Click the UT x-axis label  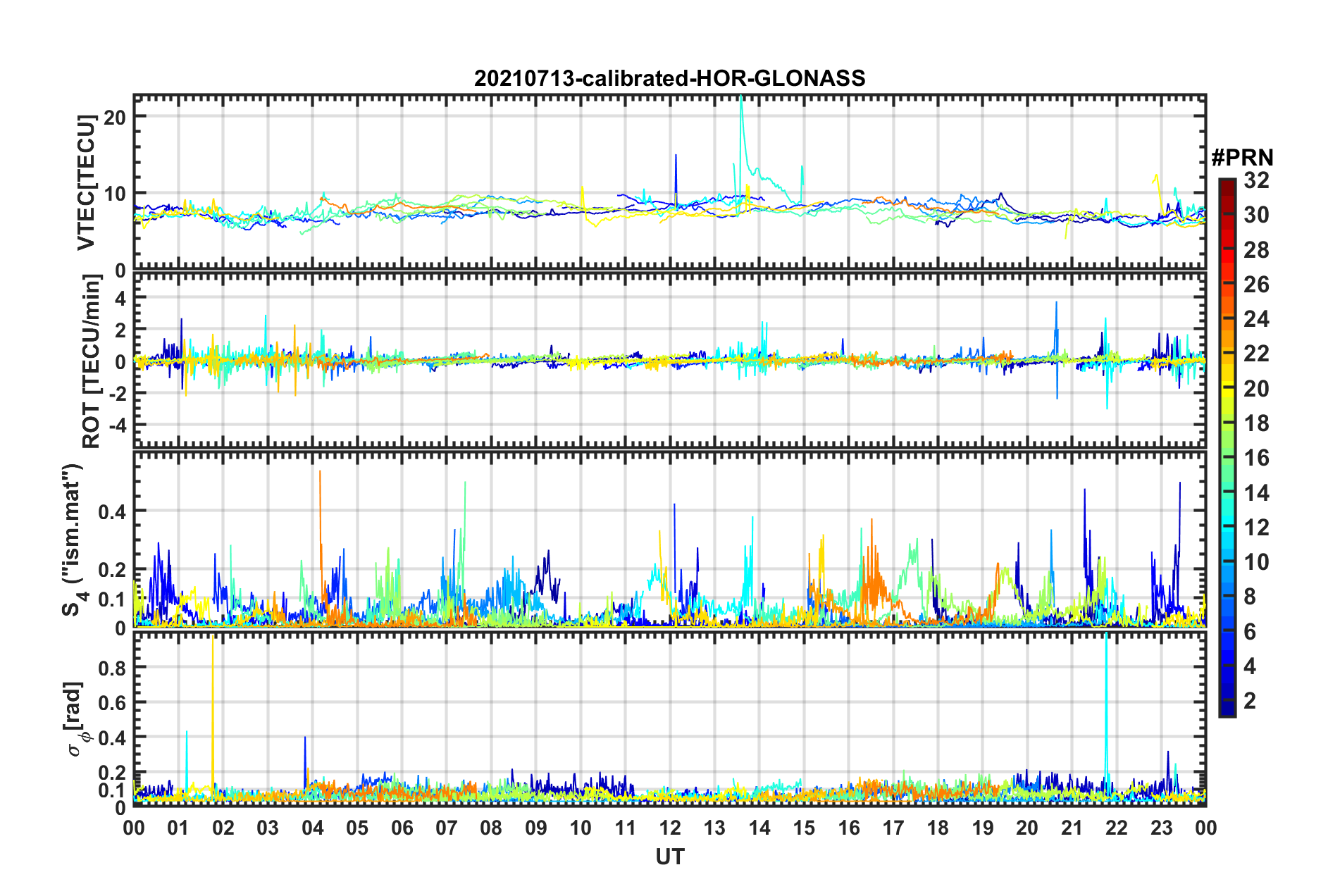tap(669, 857)
